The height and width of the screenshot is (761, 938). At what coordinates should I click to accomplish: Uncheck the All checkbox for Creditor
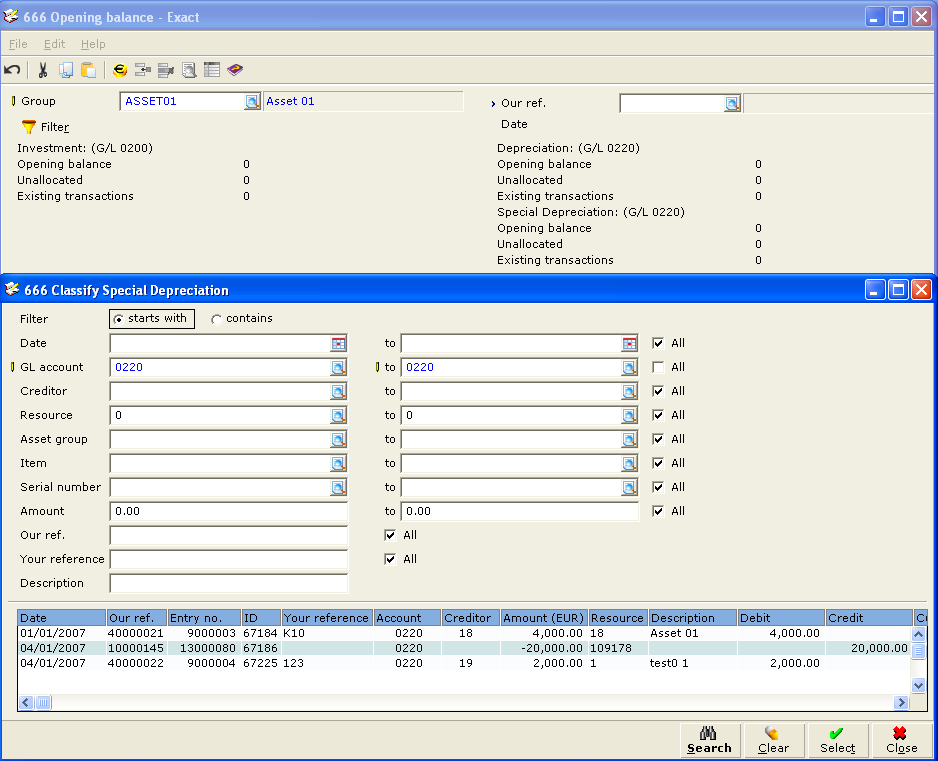pyautogui.click(x=658, y=391)
